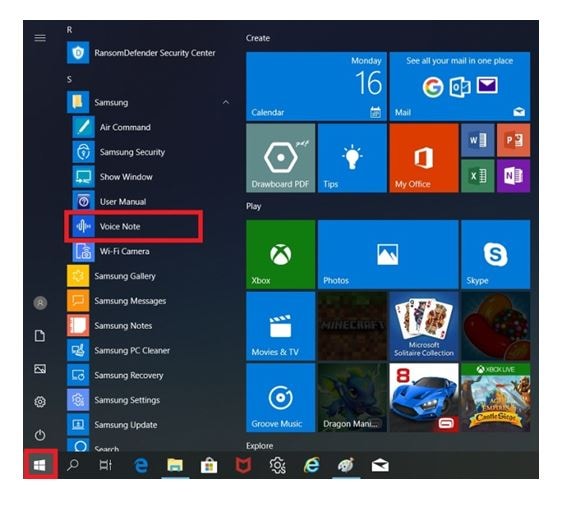The width and height of the screenshot is (567, 506).
Task: Open the Power options button
Action: [x=40, y=435]
